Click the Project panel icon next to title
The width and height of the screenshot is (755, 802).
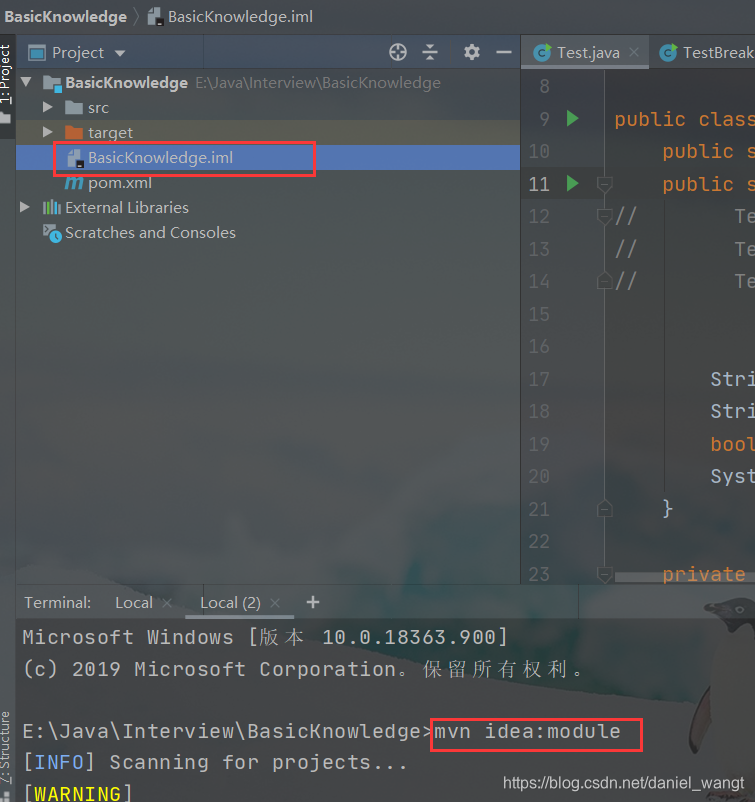[36, 53]
